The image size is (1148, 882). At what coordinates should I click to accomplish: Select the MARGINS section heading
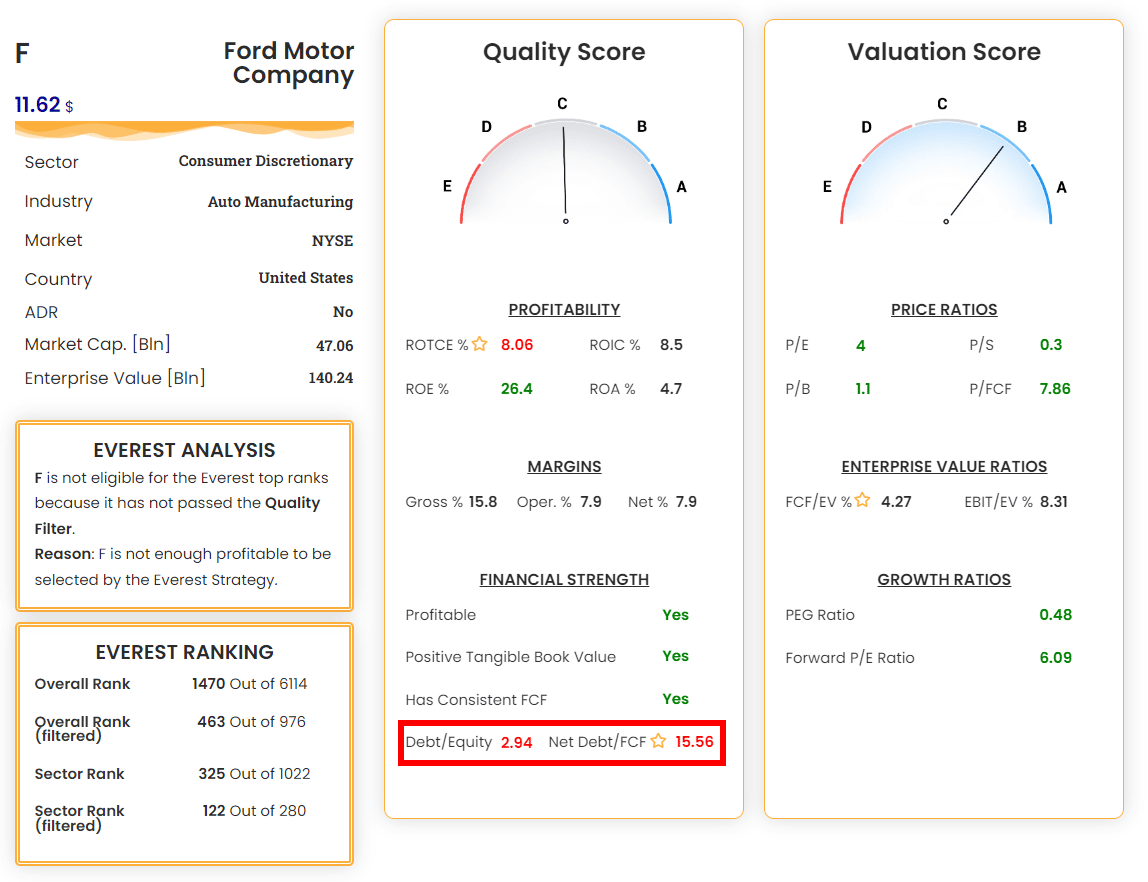click(x=564, y=466)
